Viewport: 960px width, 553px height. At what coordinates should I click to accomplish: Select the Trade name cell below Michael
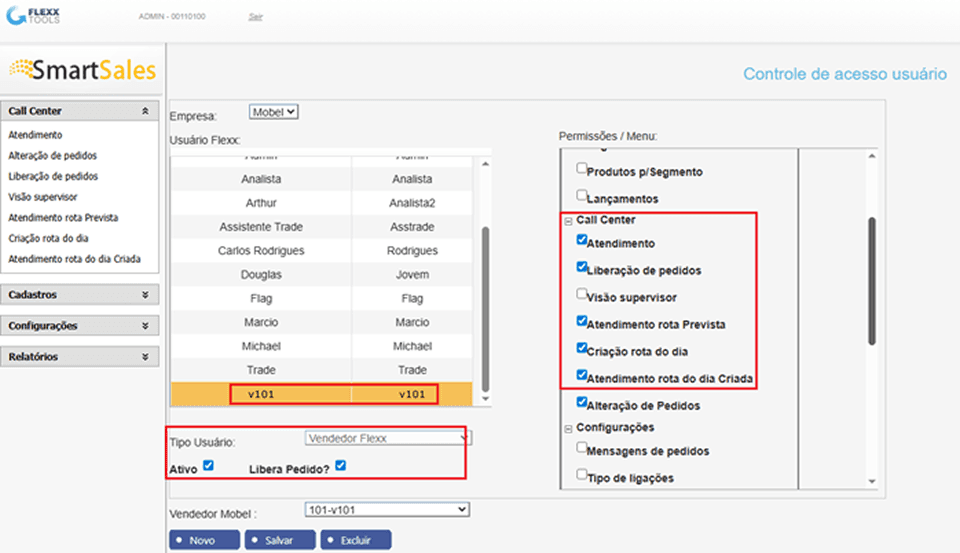(261, 370)
